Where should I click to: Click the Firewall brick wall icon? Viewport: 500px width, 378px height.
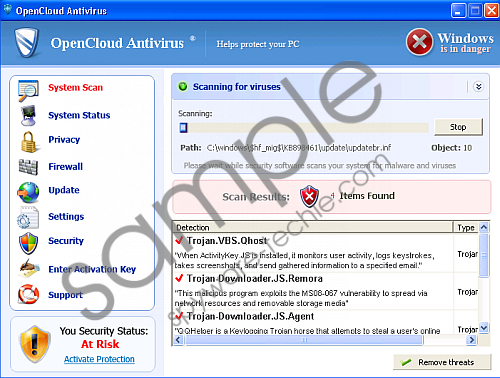[28, 167]
